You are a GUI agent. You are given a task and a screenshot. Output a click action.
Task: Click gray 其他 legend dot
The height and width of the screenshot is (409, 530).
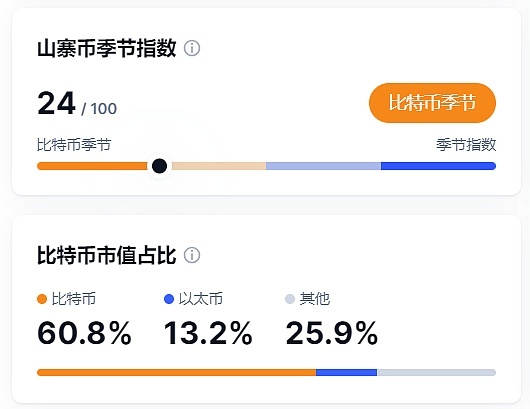point(290,299)
